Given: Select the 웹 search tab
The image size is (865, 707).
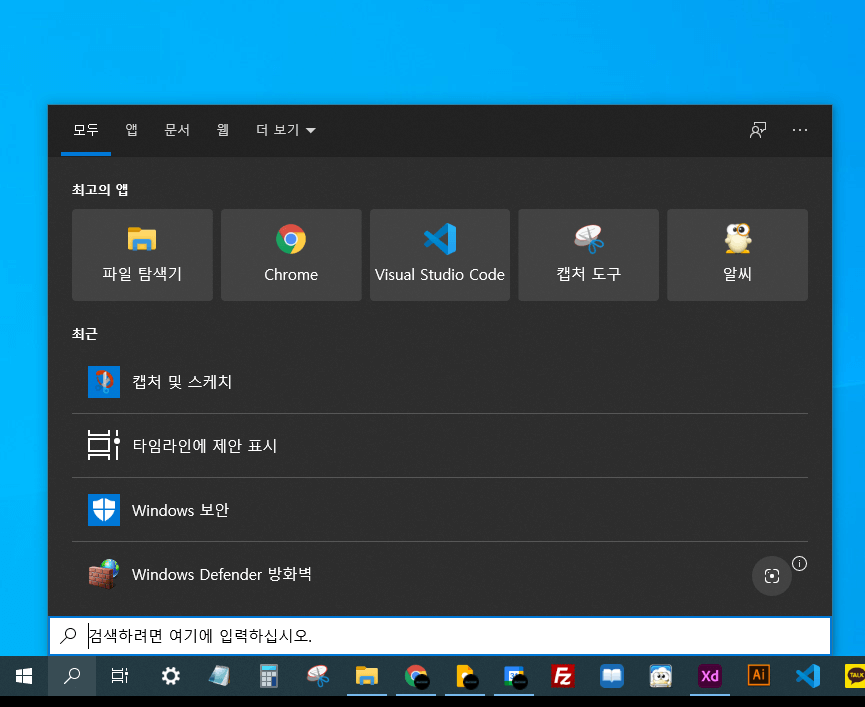Looking at the screenshot, I should [223, 130].
